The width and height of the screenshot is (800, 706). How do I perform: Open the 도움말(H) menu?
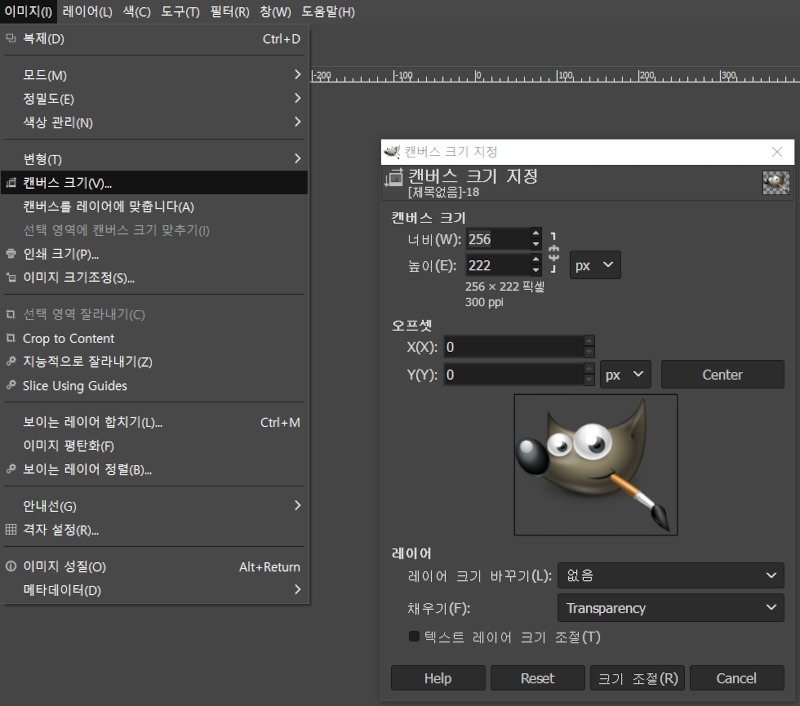328,11
